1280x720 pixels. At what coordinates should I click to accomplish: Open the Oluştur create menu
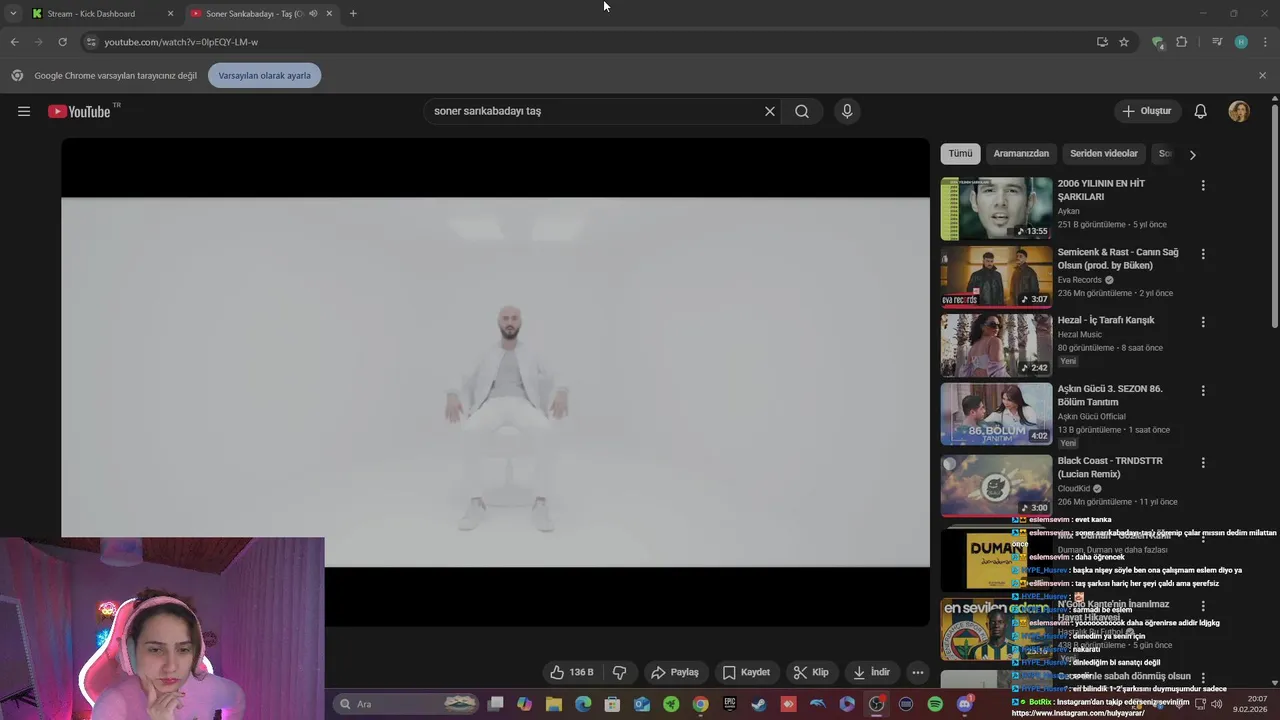point(1147,111)
